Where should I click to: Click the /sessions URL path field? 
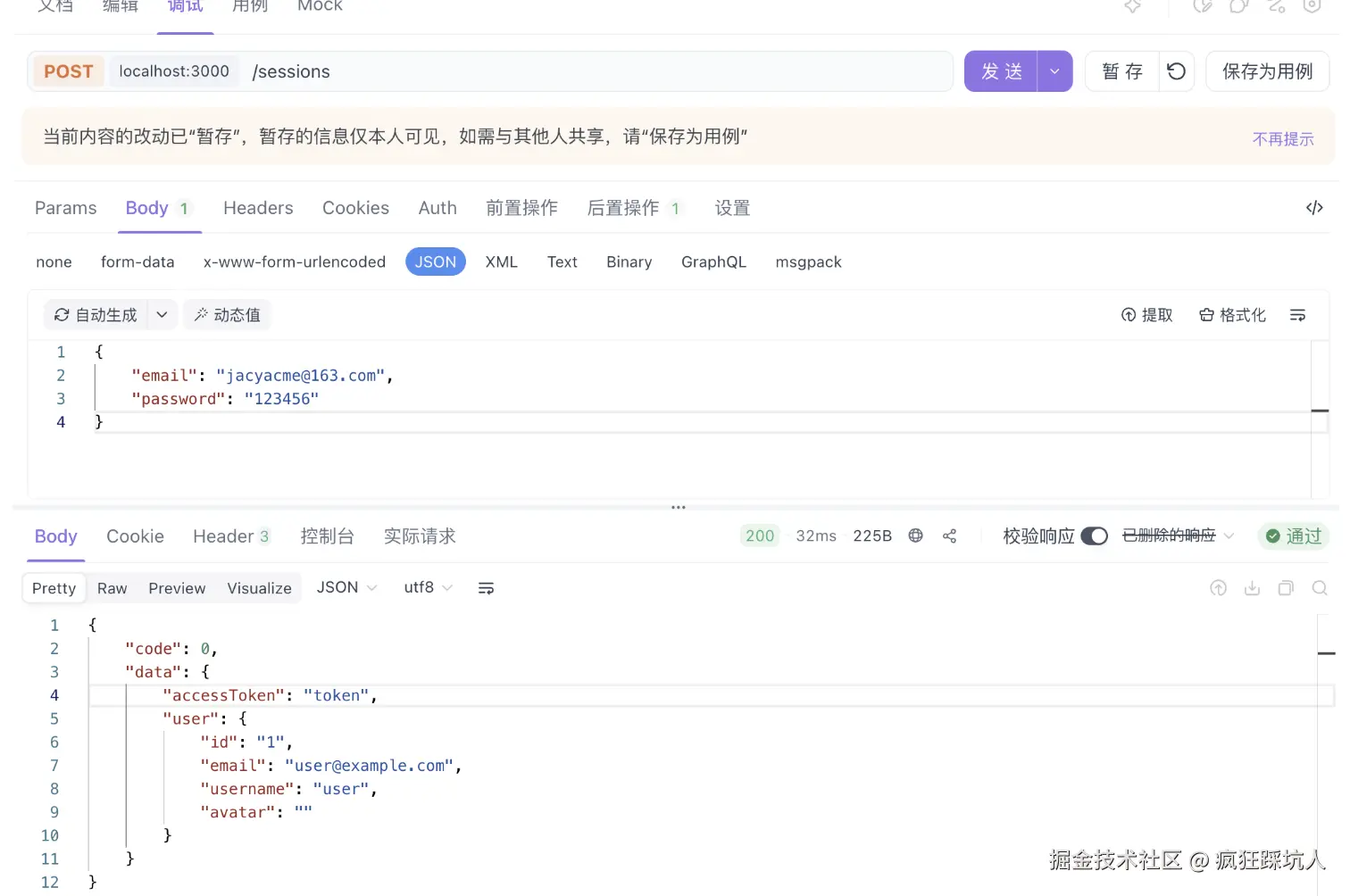[596, 71]
